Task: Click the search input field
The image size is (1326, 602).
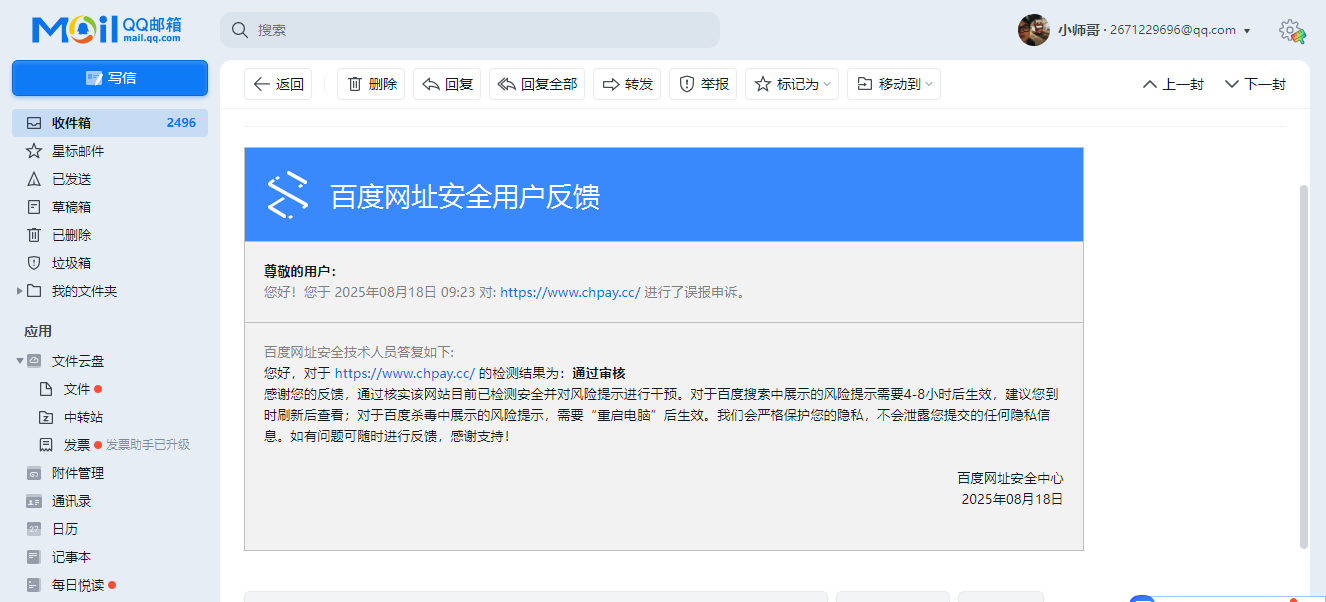Action: [x=470, y=30]
